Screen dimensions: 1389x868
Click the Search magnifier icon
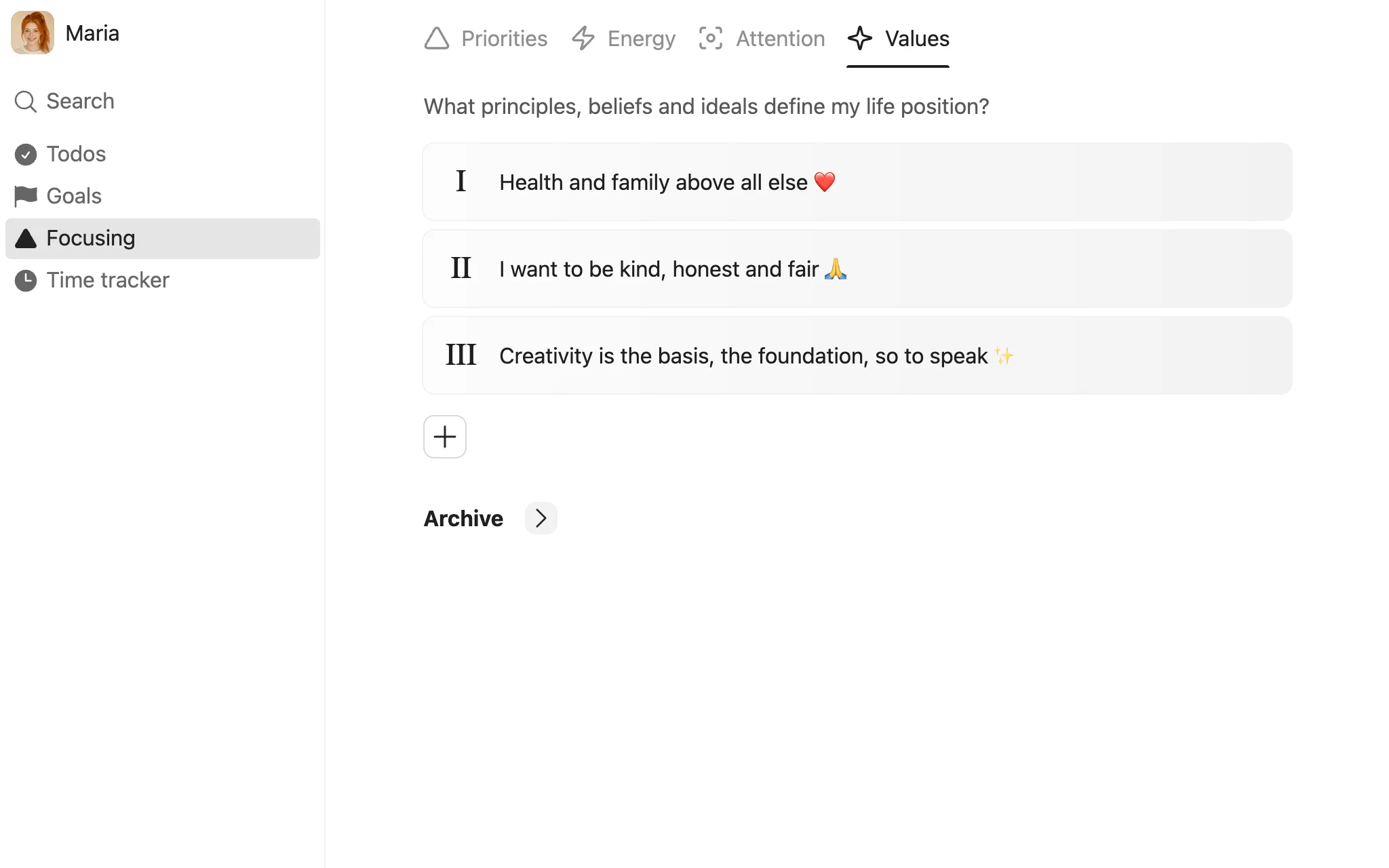[x=26, y=102]
